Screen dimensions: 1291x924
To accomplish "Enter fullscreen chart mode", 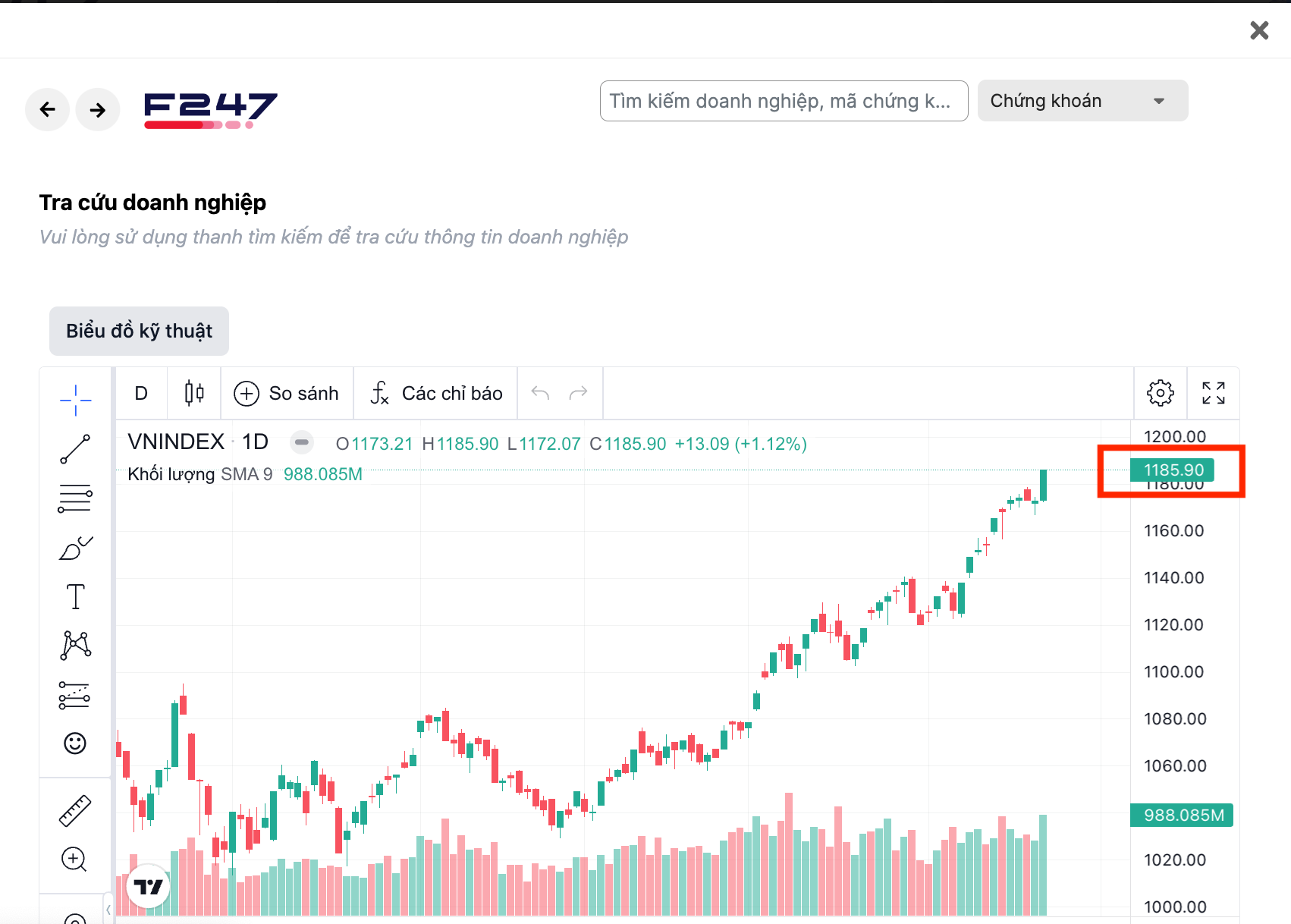I will pyautogui.click(x=1213, y=393).
